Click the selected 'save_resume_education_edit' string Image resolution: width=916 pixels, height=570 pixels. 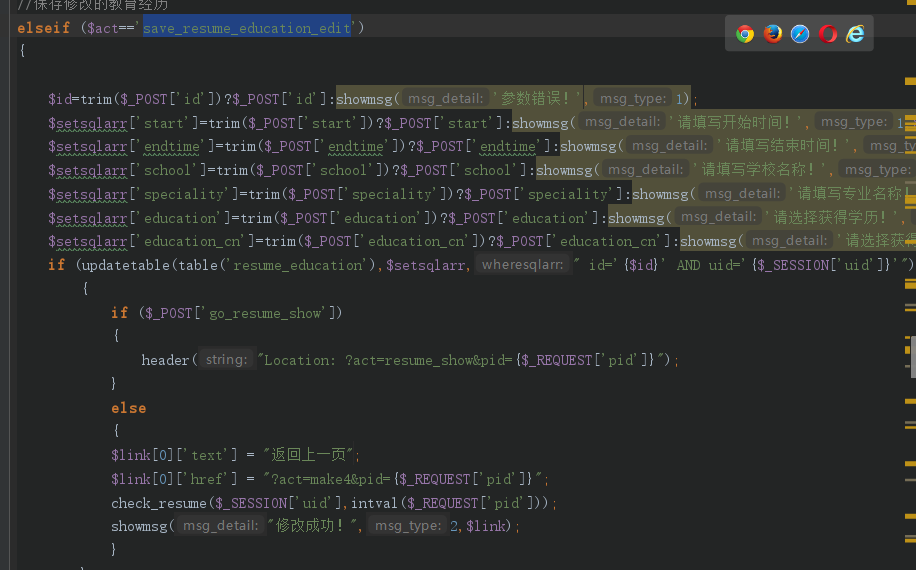(247, 28)
